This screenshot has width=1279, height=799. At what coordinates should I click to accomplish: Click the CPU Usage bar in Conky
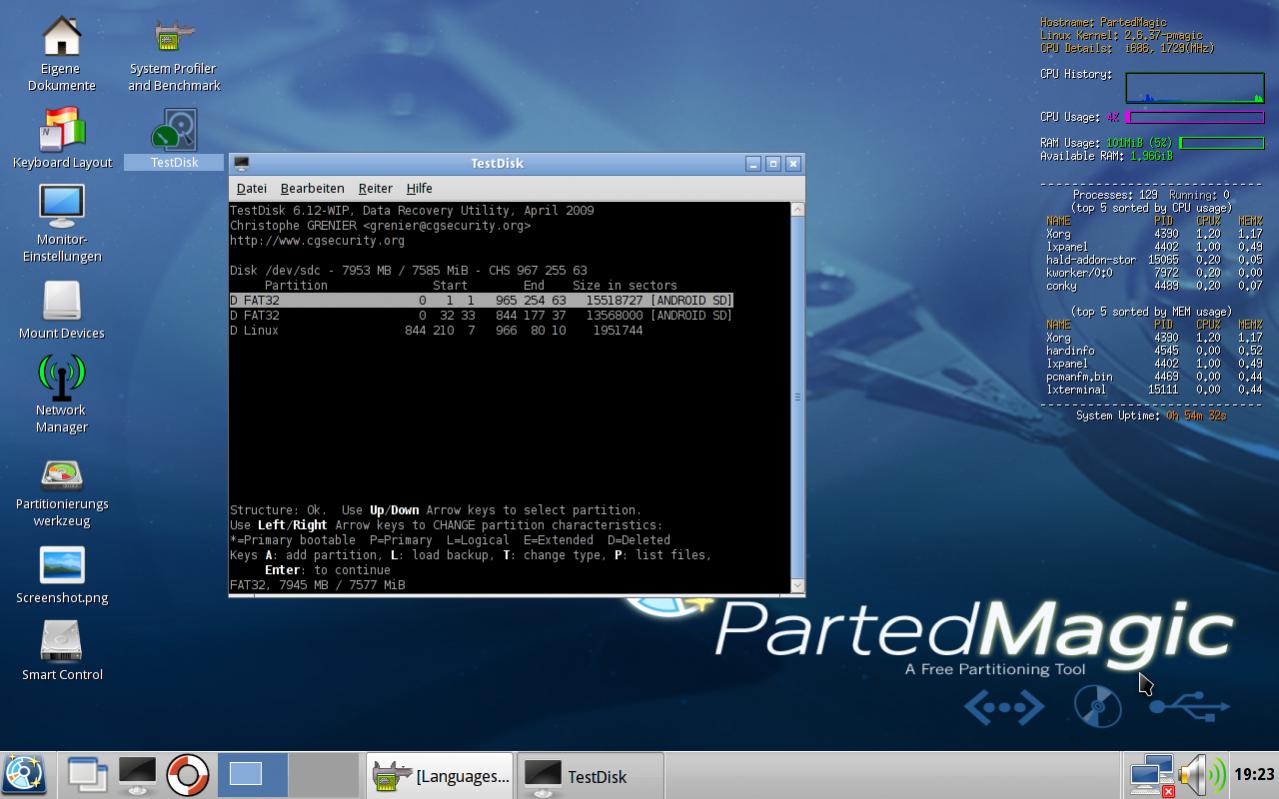[1195, 117]
